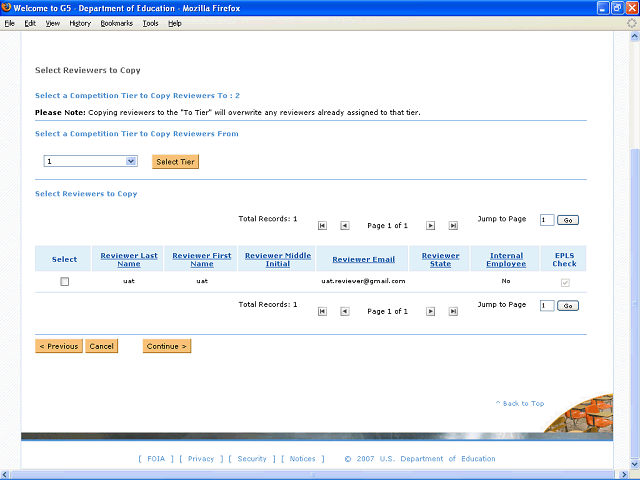This screenshot has height=480, width=640.
Task: Open the History menu
Action: click(80, 23)
